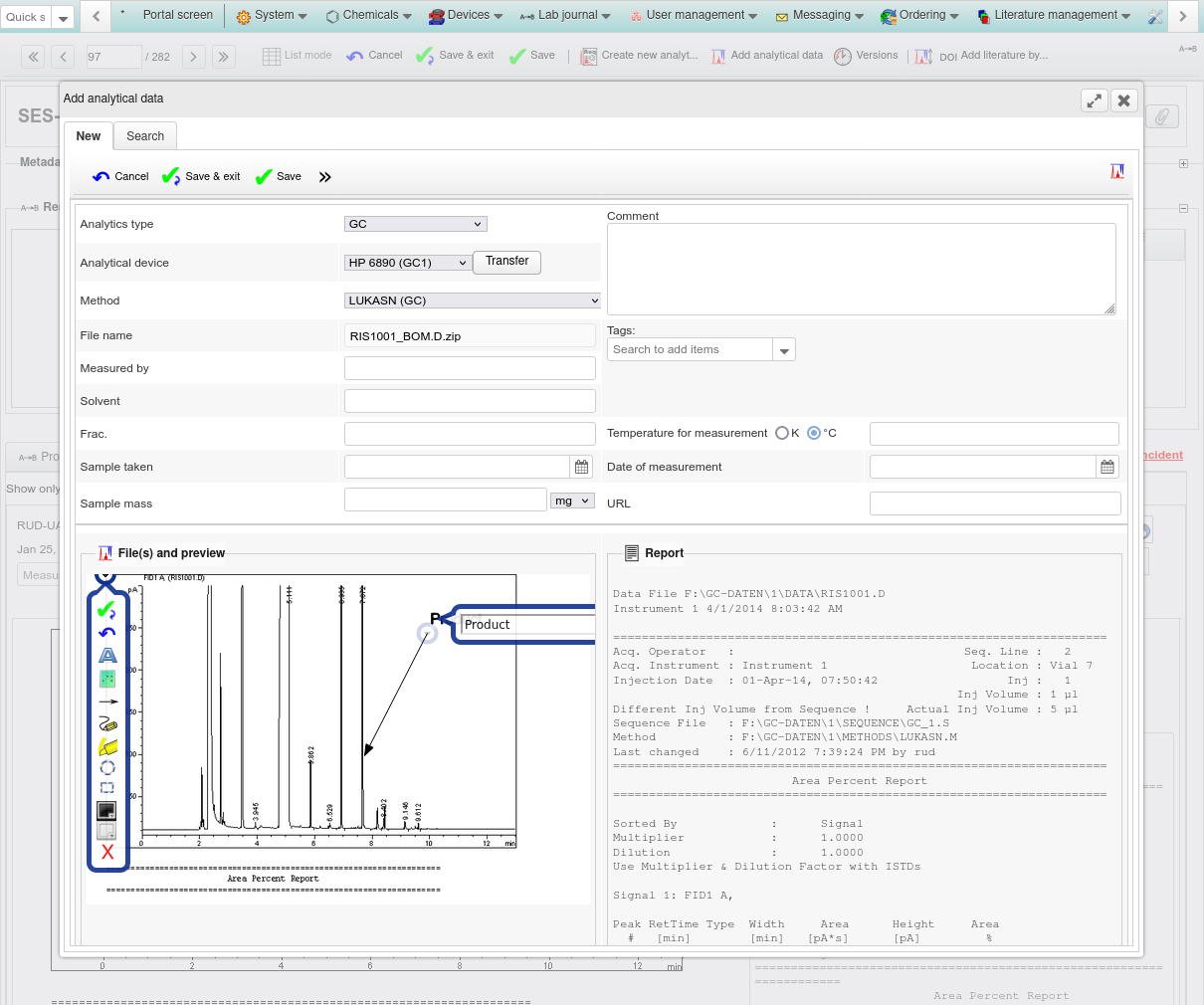Click the Transfer button
This screenshot has height=1005, width=1204.
506,262
